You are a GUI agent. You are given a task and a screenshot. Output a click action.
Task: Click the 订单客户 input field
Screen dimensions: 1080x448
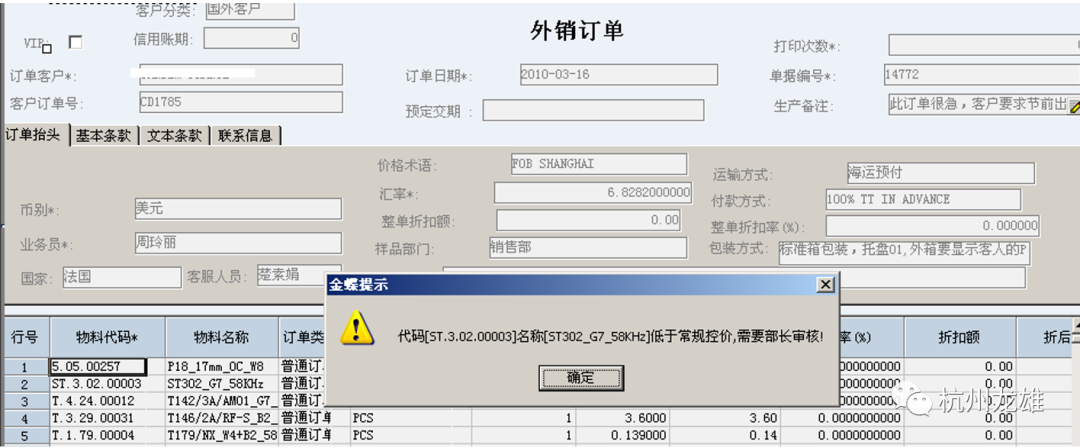click(240, 74)
